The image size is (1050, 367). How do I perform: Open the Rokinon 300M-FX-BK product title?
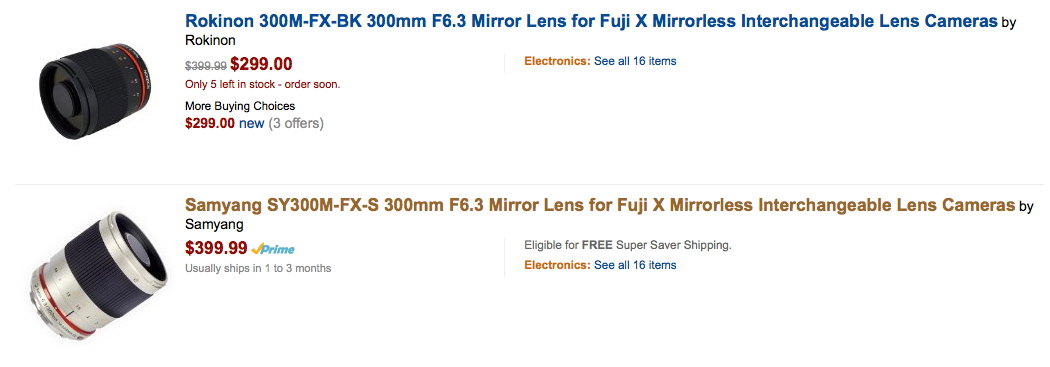pyautogui.click(x=591, y=21)
